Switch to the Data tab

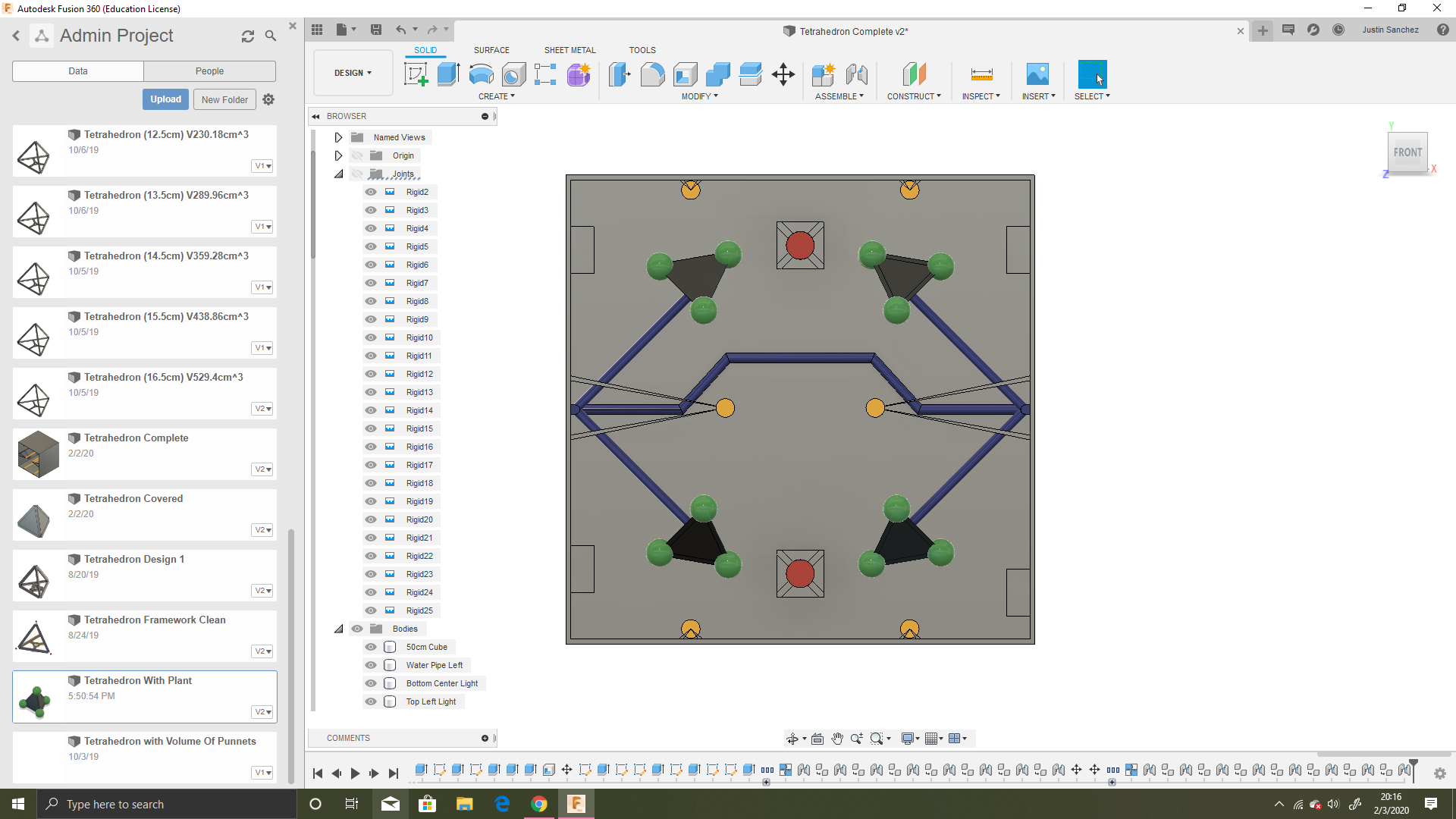tap(78, 71)
